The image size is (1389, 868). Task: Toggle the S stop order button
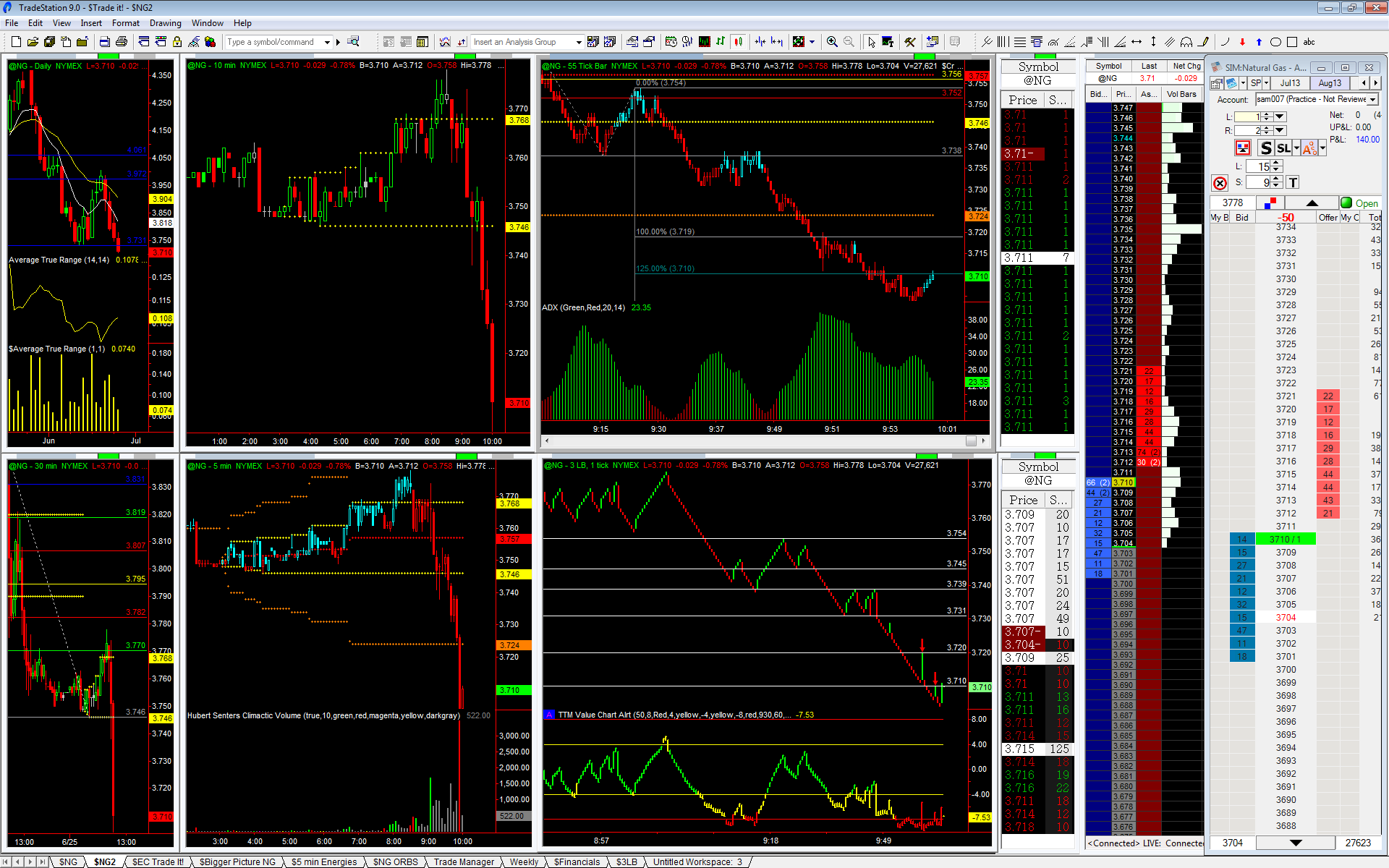pyautogui.click(x=1265, y=148)
